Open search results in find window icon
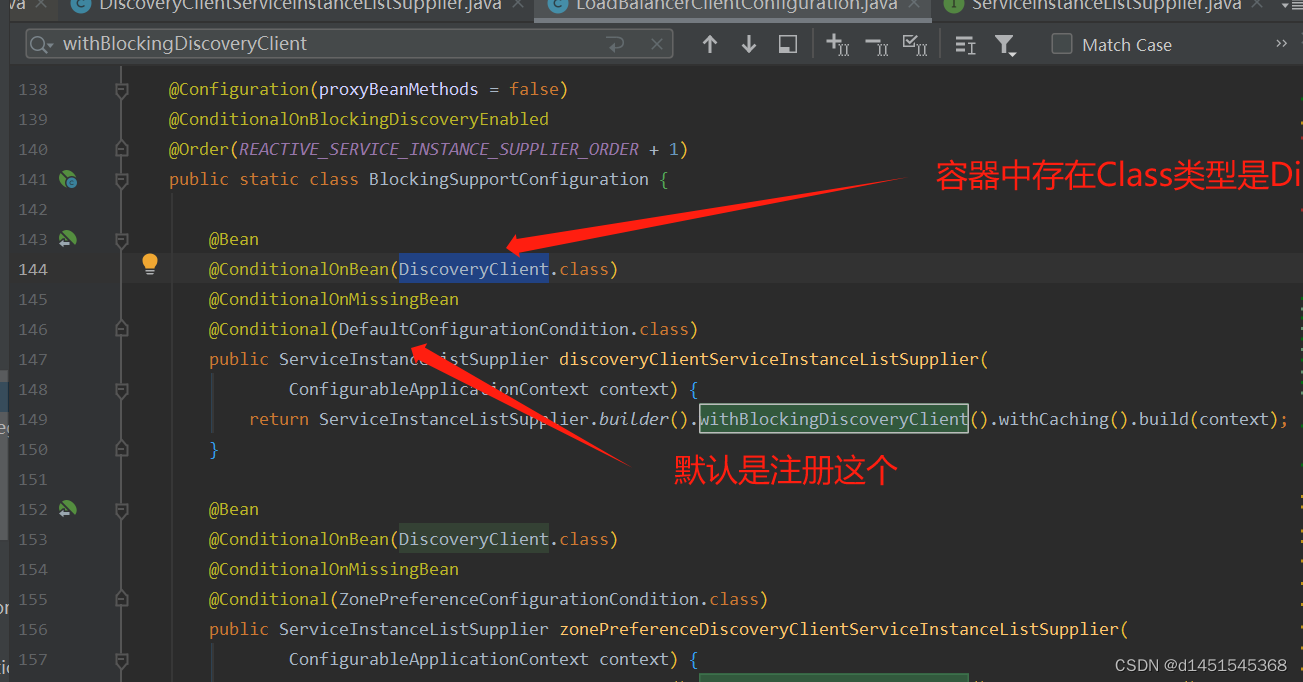Image resolution: width=1303 pixels, height=682 pixels. coord(788,44)
